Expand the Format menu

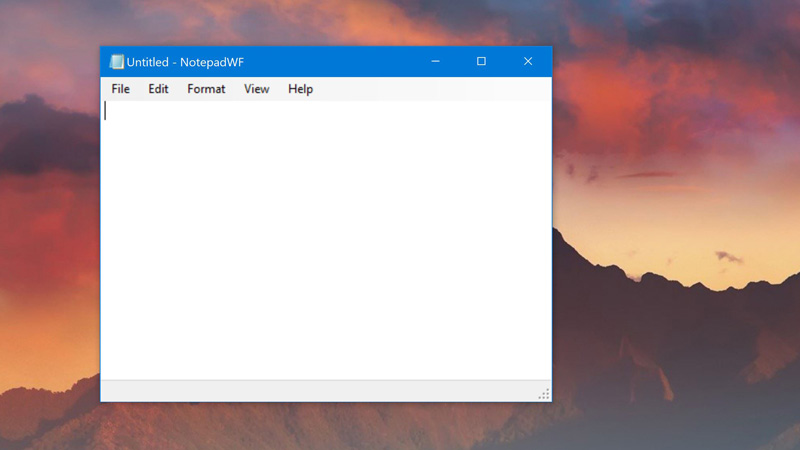(x=206, y=89)
